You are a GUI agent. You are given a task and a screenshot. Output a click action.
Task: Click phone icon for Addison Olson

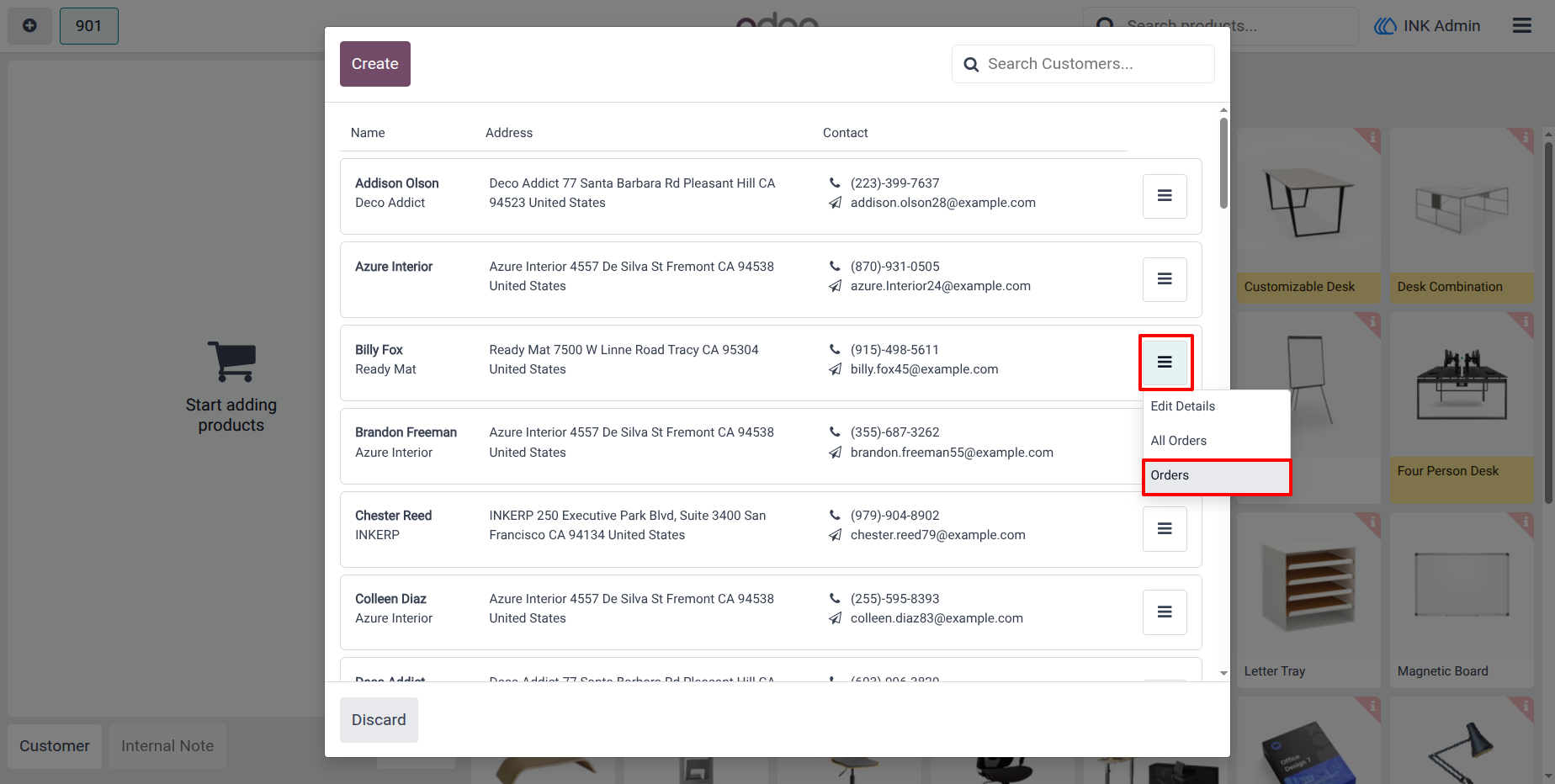pos(835,183)
